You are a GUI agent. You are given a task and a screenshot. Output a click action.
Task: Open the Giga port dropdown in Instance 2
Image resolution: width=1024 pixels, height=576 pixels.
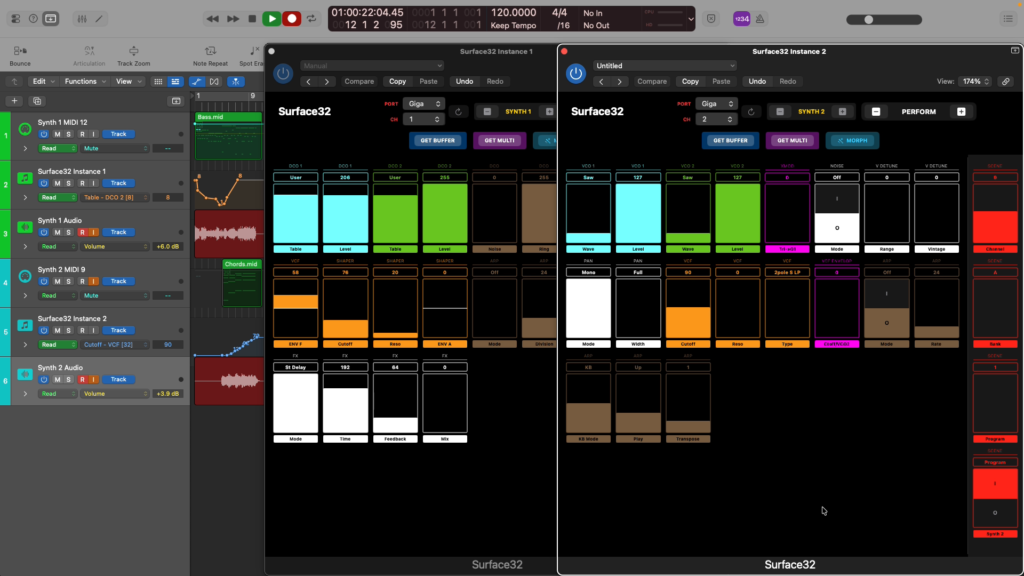(717, 103)
